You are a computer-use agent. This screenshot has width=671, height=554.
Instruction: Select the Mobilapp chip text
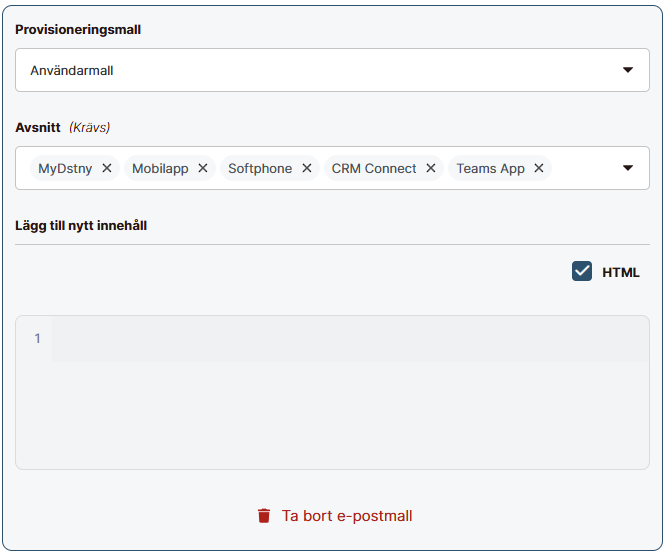point(160,168)
